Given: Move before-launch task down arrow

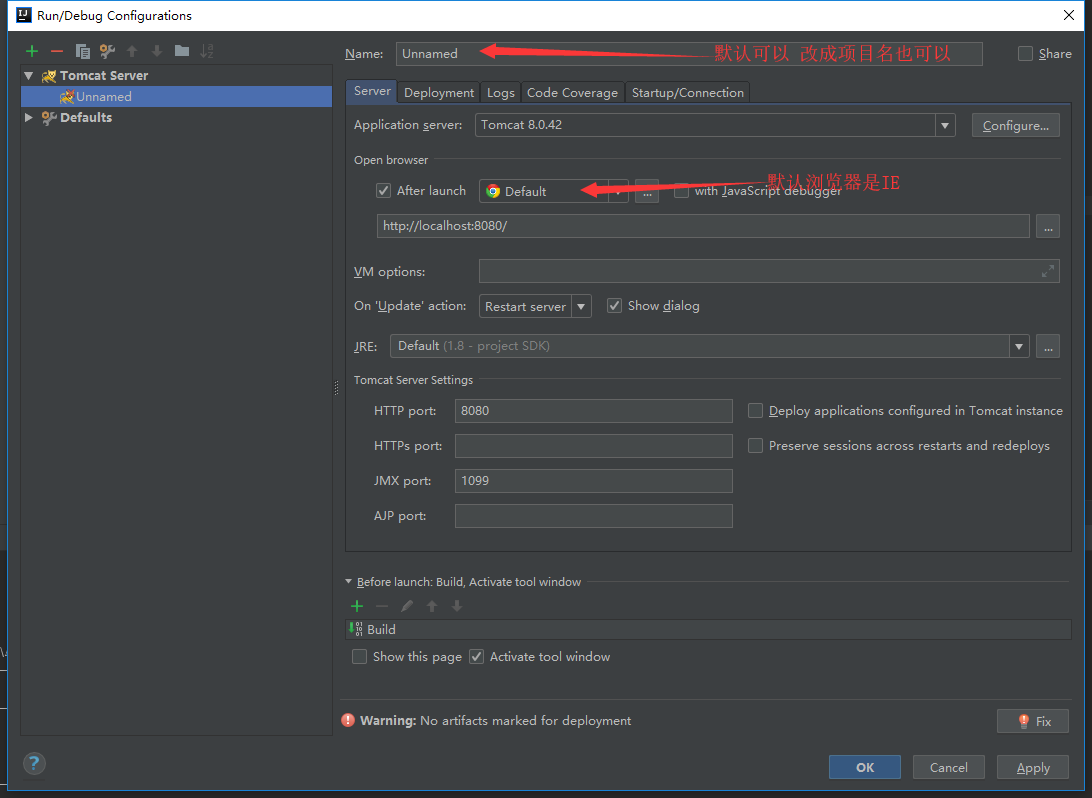Looking at the screenshot, I should coord(457,607).
